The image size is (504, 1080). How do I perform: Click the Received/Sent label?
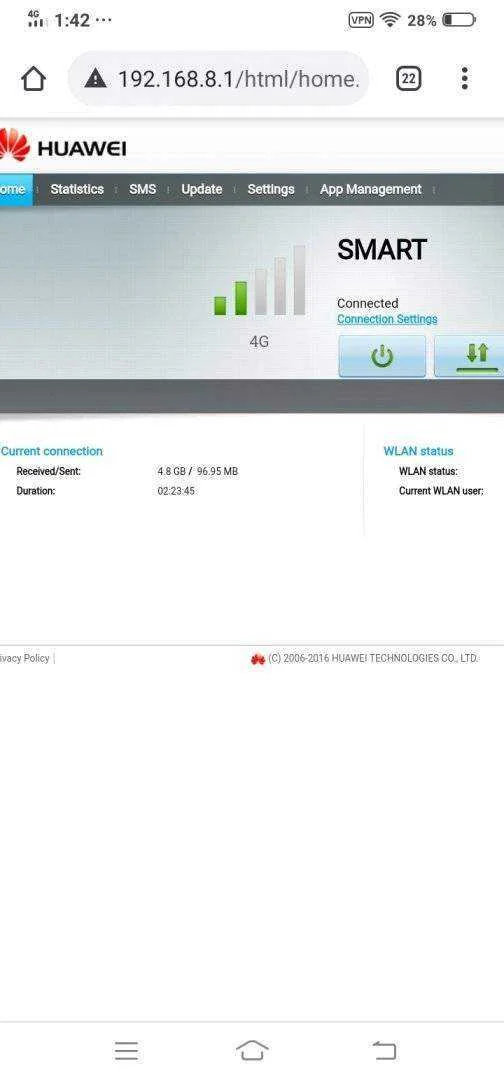pos(49,471)
